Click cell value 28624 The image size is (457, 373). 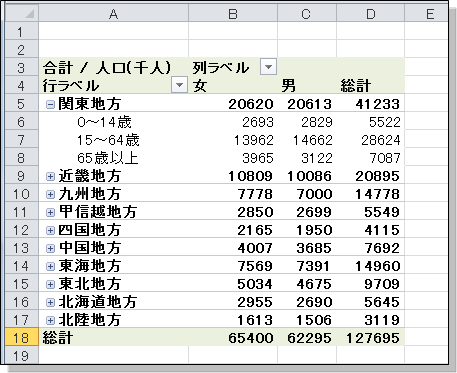381,140
